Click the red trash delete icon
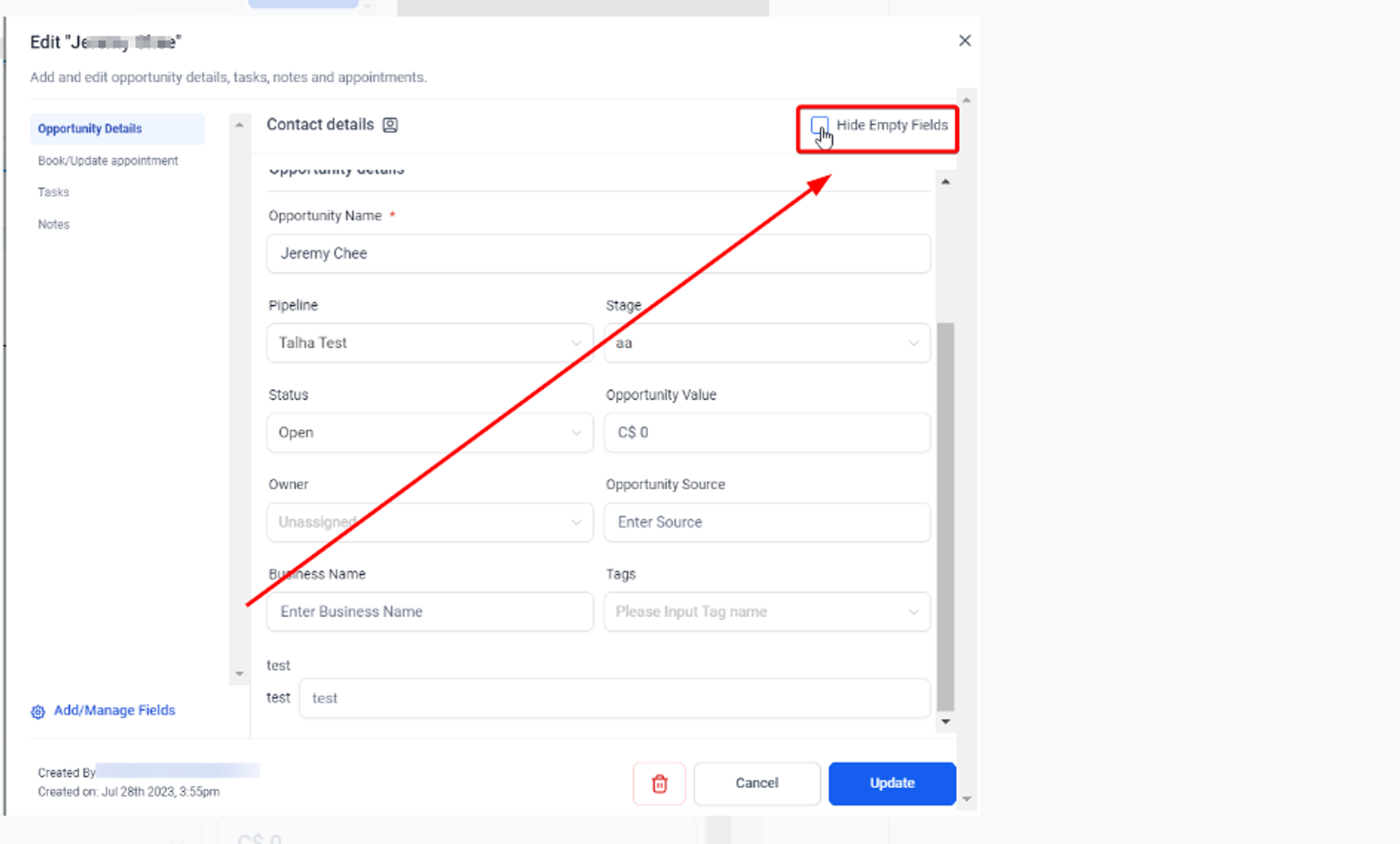The width and height of the screenshot is (1400, 844). [659, 783]
